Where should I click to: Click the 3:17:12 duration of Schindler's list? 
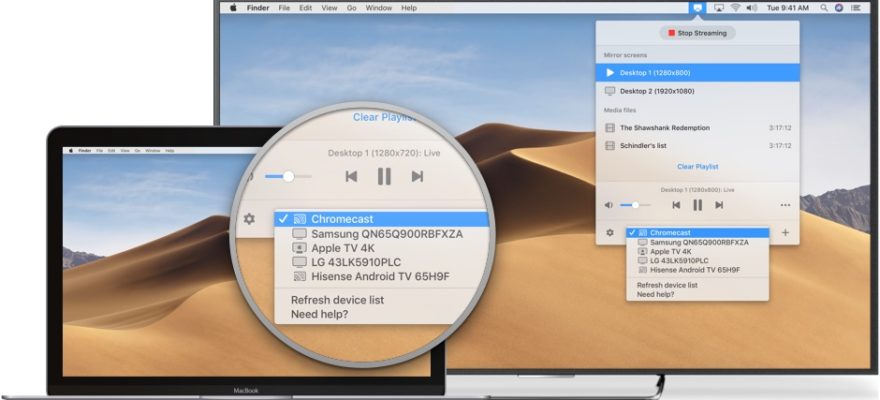tap(780, 146)
